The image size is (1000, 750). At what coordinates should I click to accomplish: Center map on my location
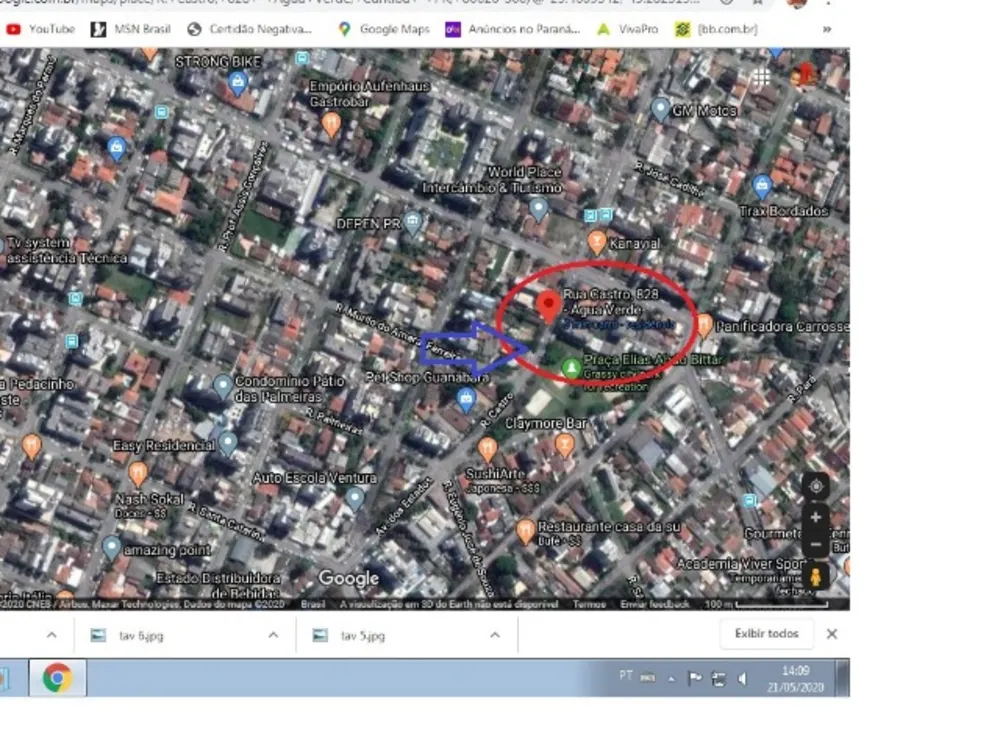point(816,487)
